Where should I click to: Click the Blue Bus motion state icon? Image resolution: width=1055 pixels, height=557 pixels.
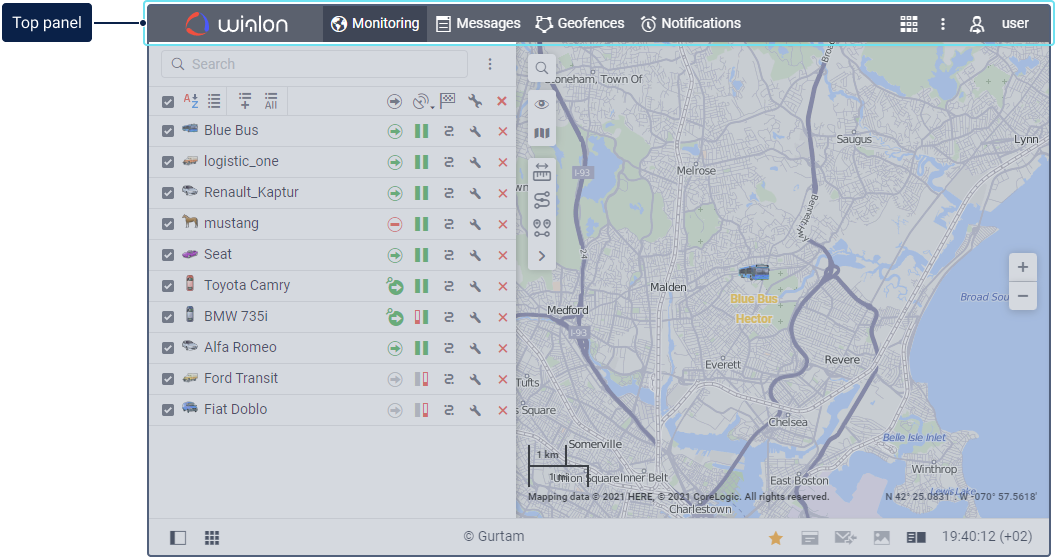(395, 131)
